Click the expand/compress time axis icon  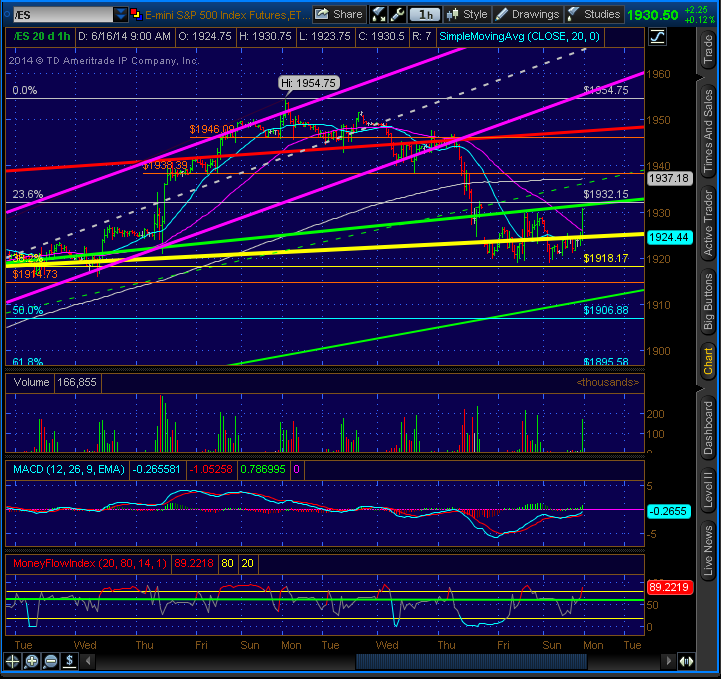(x=686, y=662)
